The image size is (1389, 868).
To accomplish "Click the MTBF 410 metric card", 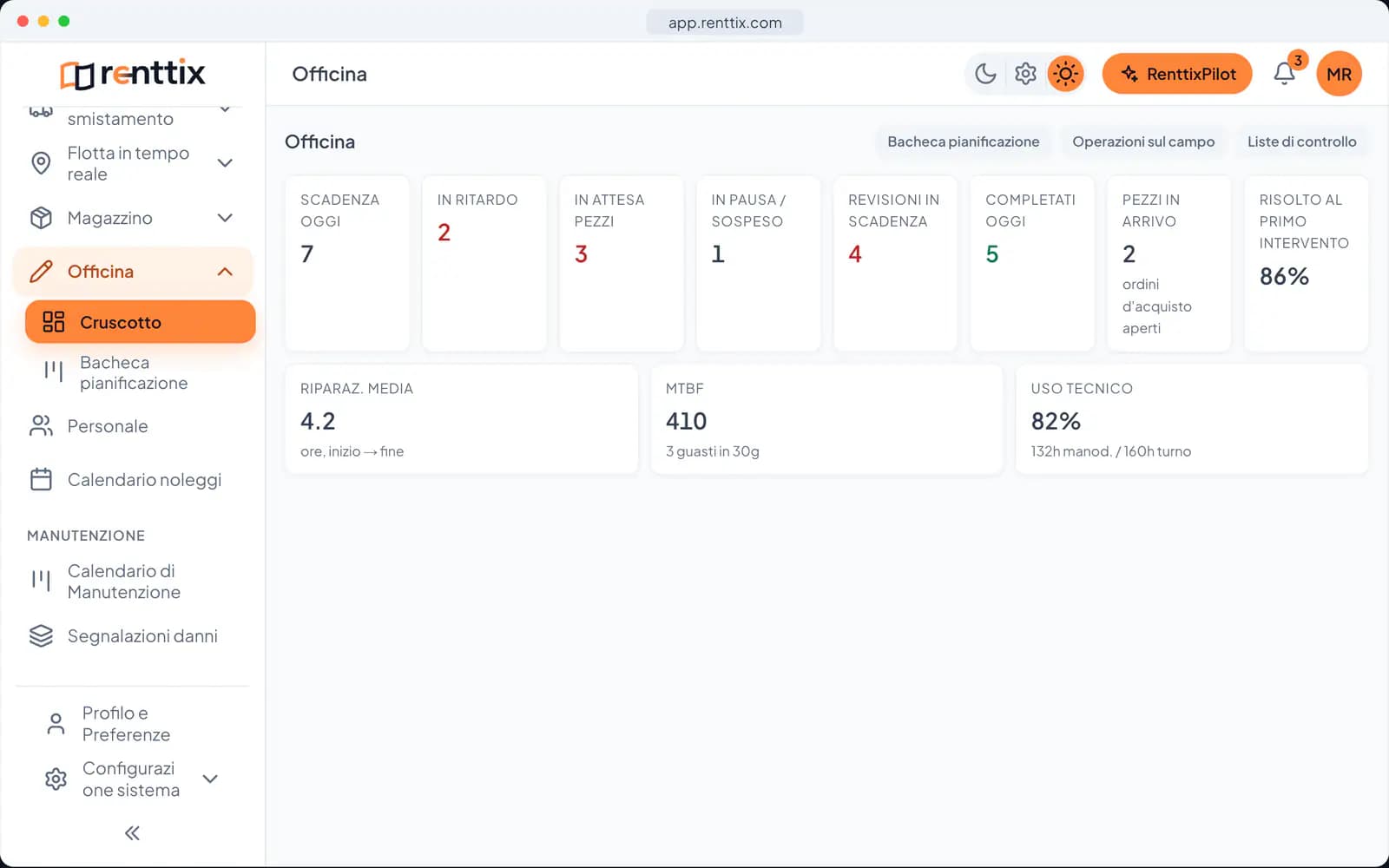I will (826, 419).
